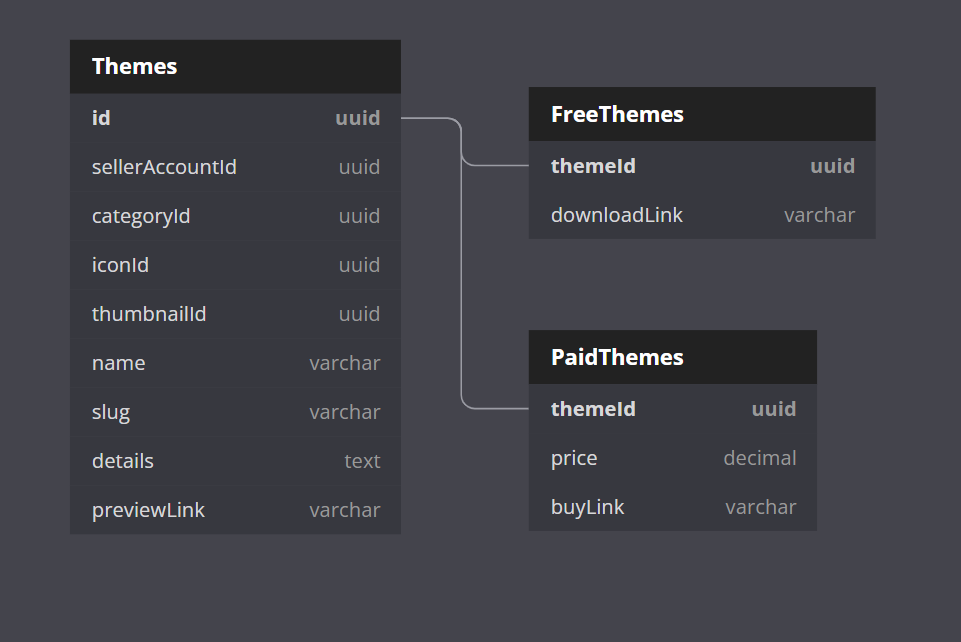
Task: Click the previewLink field row
Action: click(x=235, y=510)
